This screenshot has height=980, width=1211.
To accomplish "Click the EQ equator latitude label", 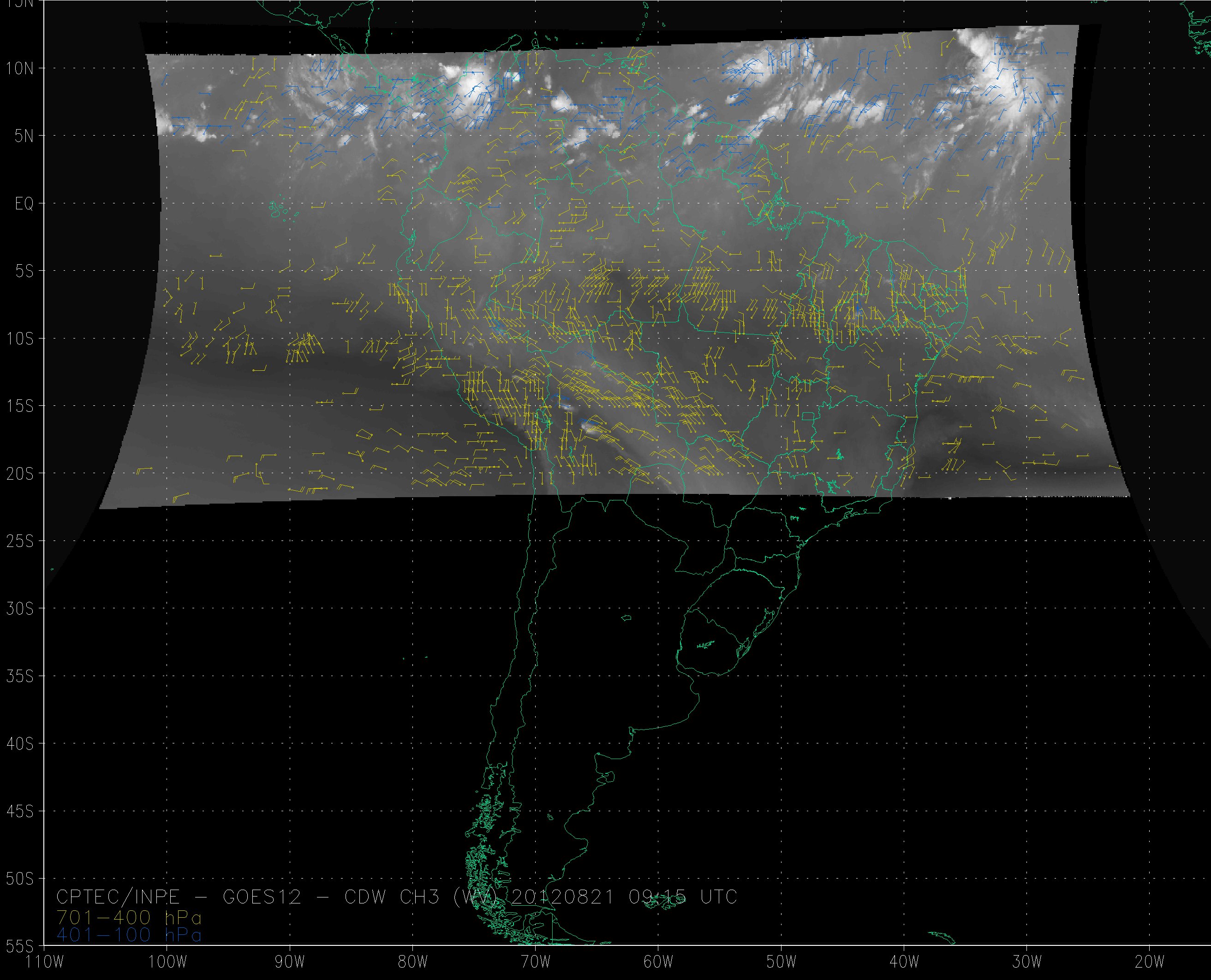I will [24, 204].
